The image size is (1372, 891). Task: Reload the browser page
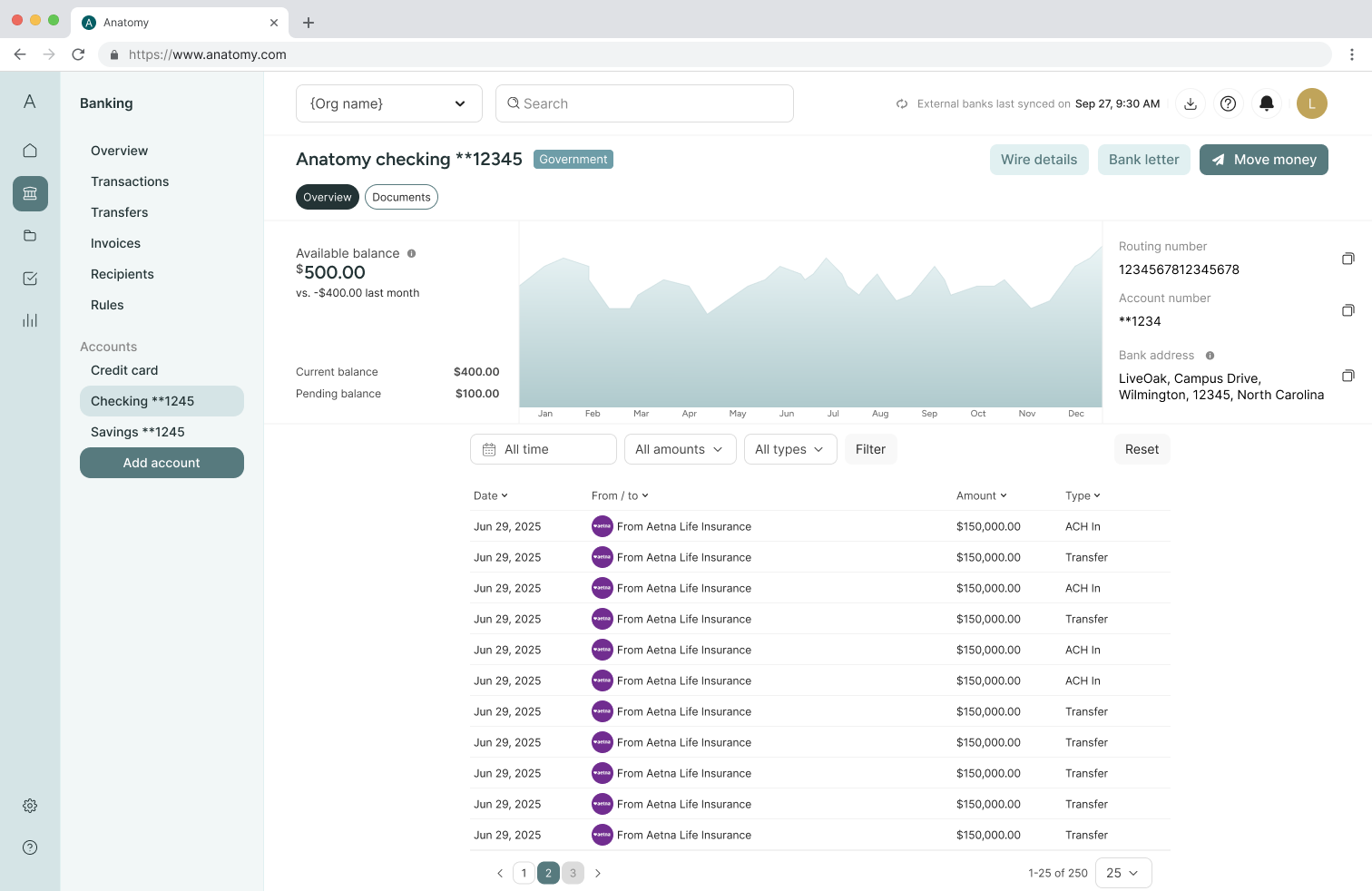point(78,54)
